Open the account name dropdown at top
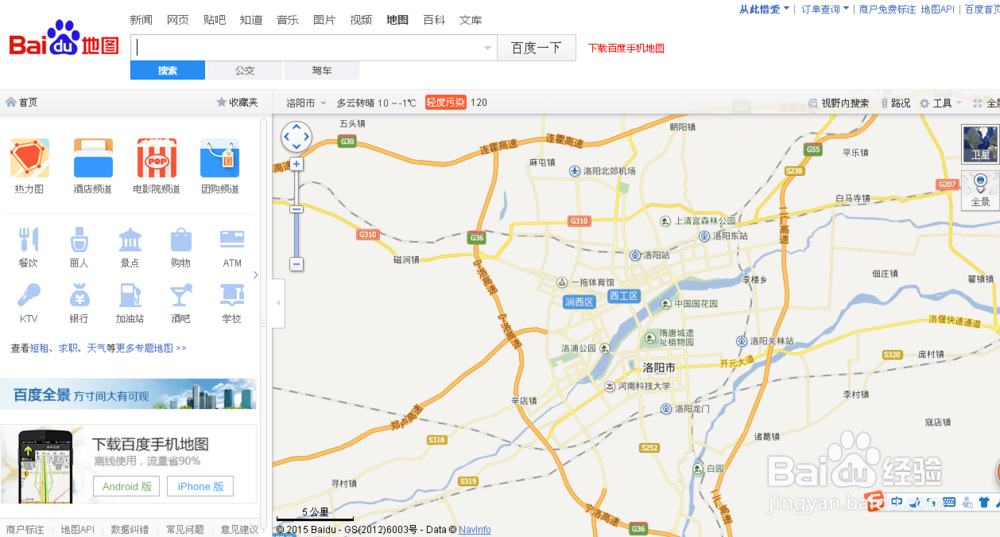Viewport: 1000px width, 537px height. [764, 9]
